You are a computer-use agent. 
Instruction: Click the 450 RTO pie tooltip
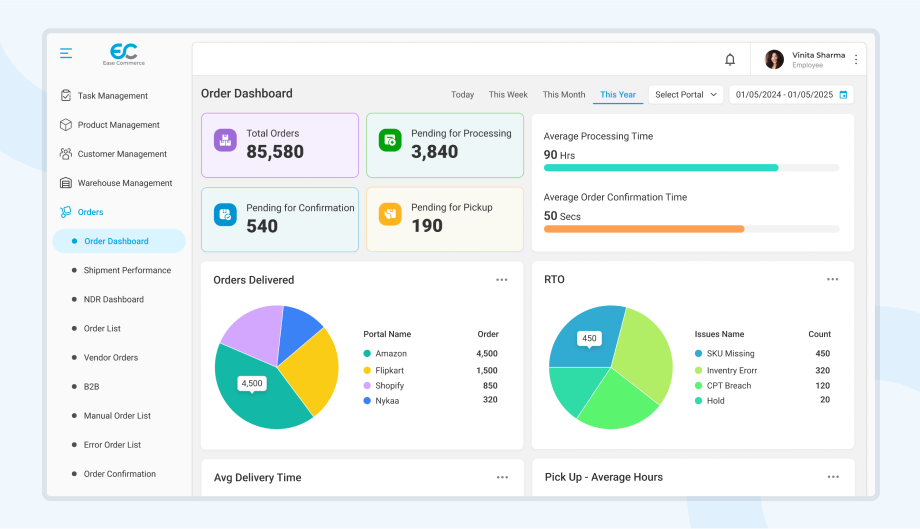(x=589, y=338)
